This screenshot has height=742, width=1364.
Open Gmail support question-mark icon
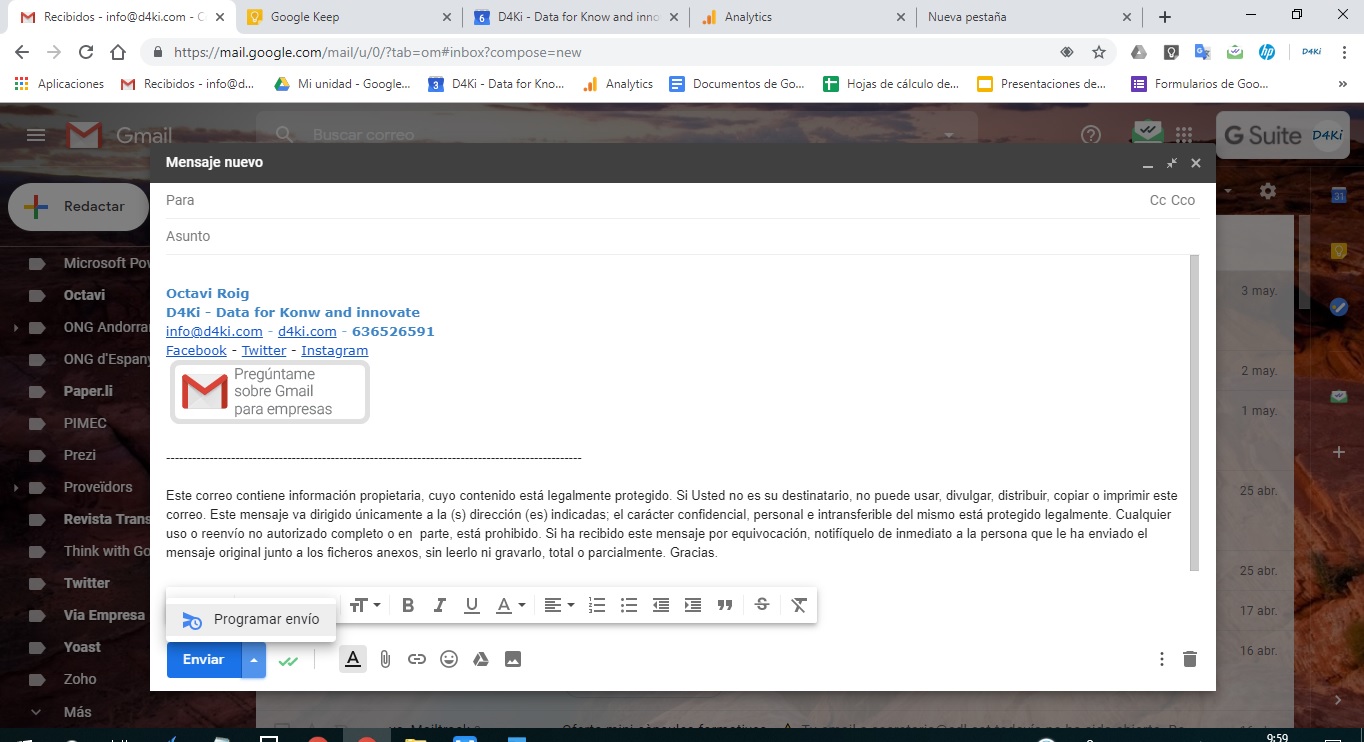coord(1091,135)
